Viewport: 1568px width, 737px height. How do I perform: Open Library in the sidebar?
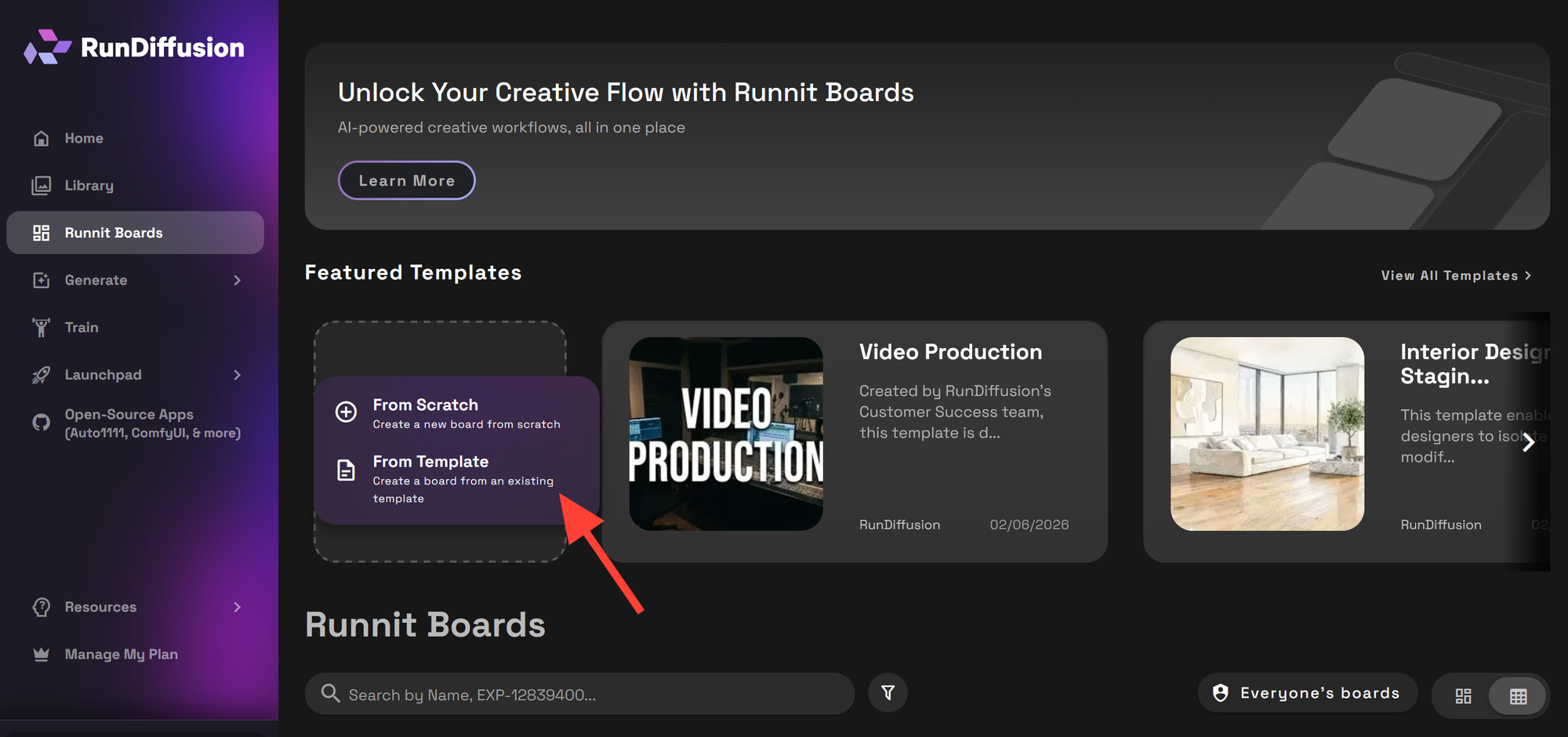point(135,186)
